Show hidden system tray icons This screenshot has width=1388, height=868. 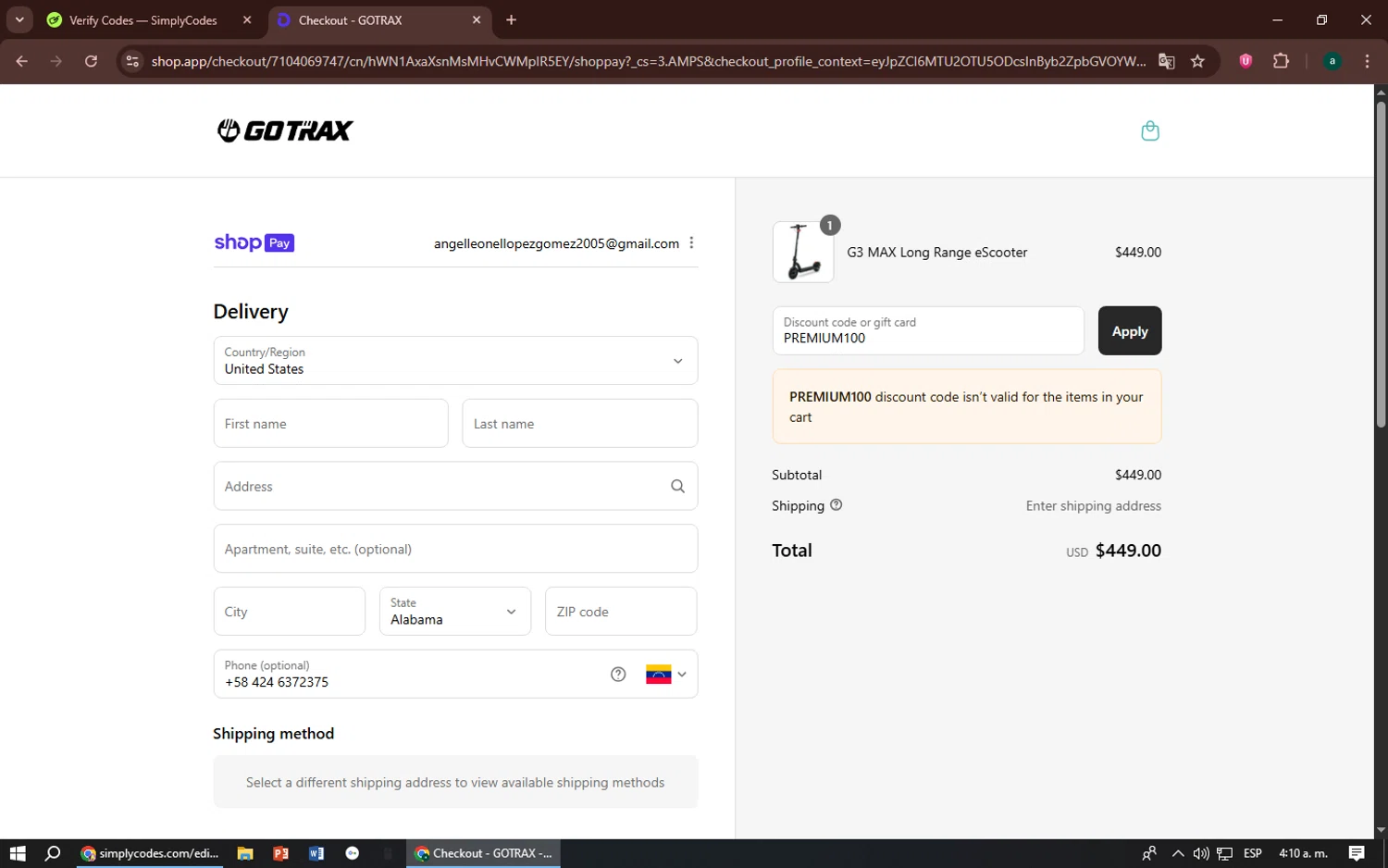click(x=1178, y=853)
